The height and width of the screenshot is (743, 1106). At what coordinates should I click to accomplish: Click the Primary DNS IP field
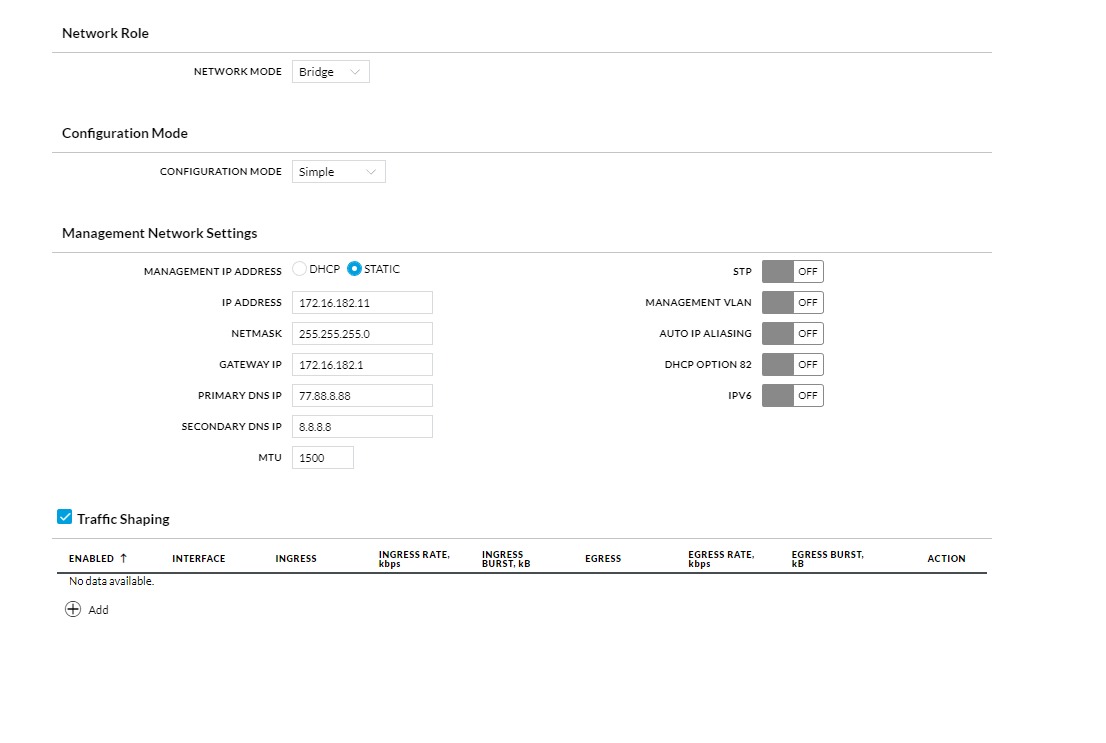[362, 396]
